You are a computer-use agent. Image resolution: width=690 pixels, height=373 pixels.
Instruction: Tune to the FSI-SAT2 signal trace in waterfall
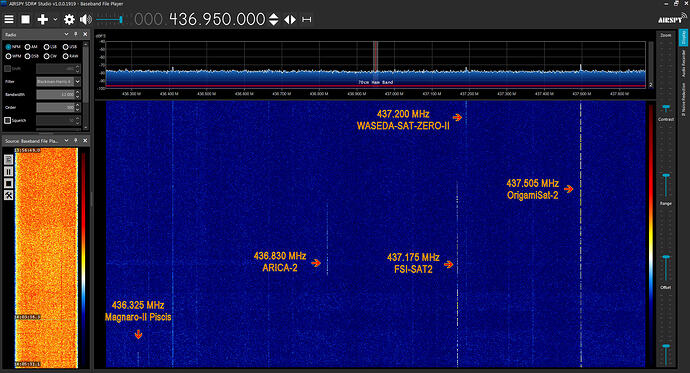click(457, 274)
